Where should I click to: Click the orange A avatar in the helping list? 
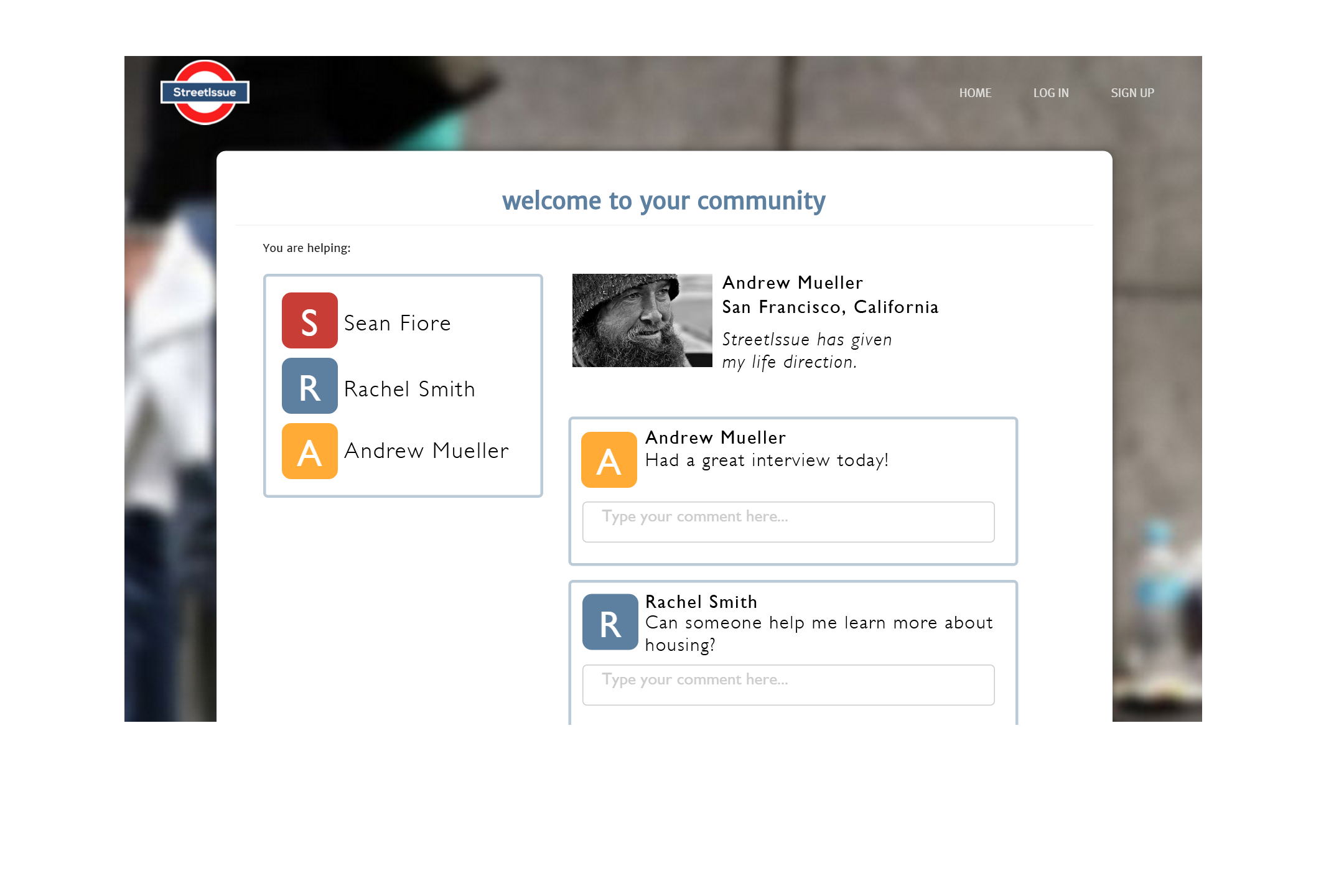pyautogui.click(x=309, y=451)
